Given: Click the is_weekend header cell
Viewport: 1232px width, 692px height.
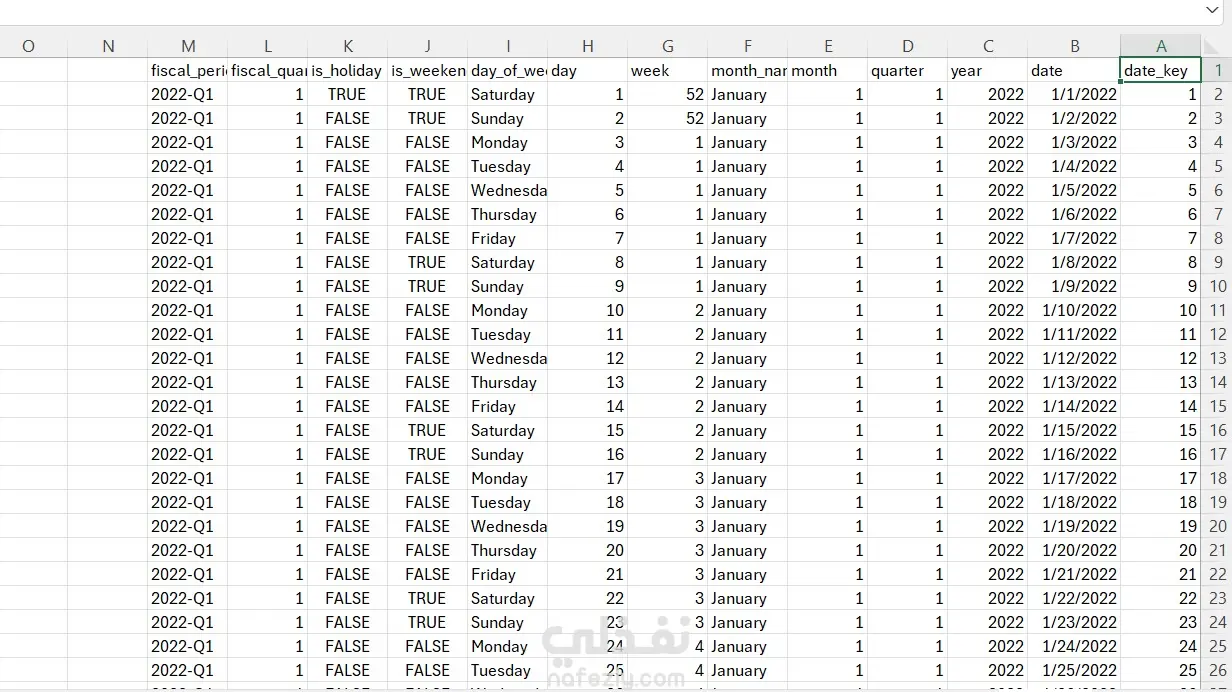Looking at the screenshot, I should pyautogui.click(x=428, y=70).
